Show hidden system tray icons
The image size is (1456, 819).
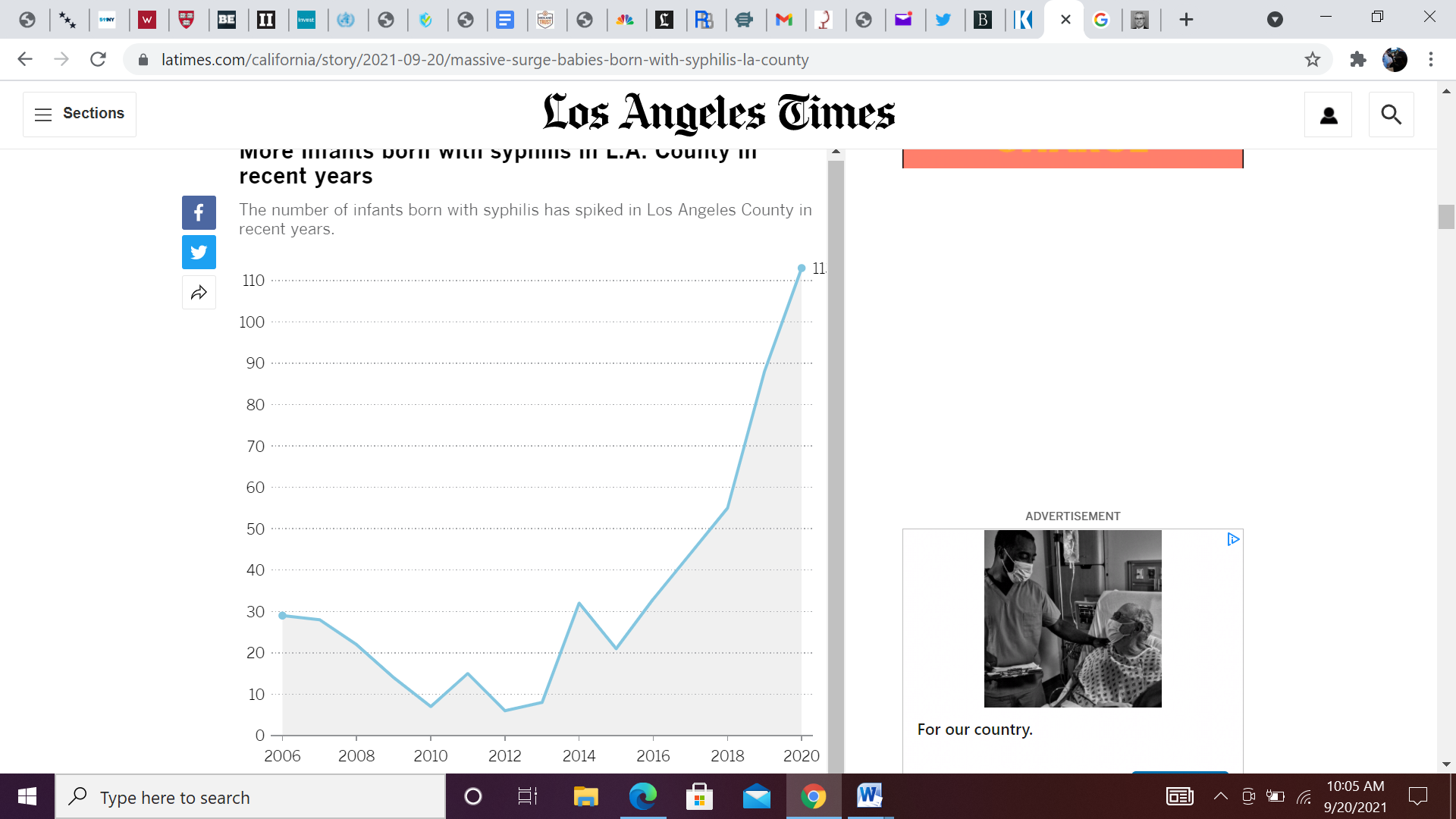point(1220,796)
